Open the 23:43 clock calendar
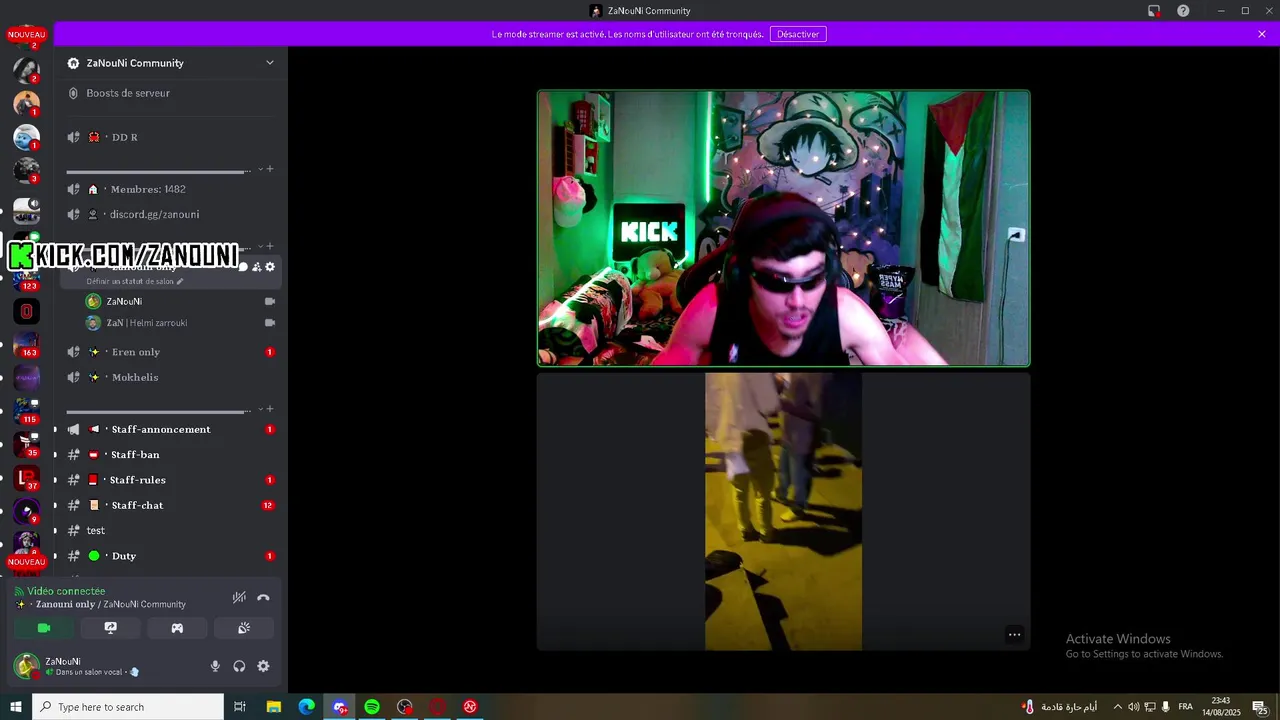Viewport: 1280px width, 720px height. pos(1221,707)
